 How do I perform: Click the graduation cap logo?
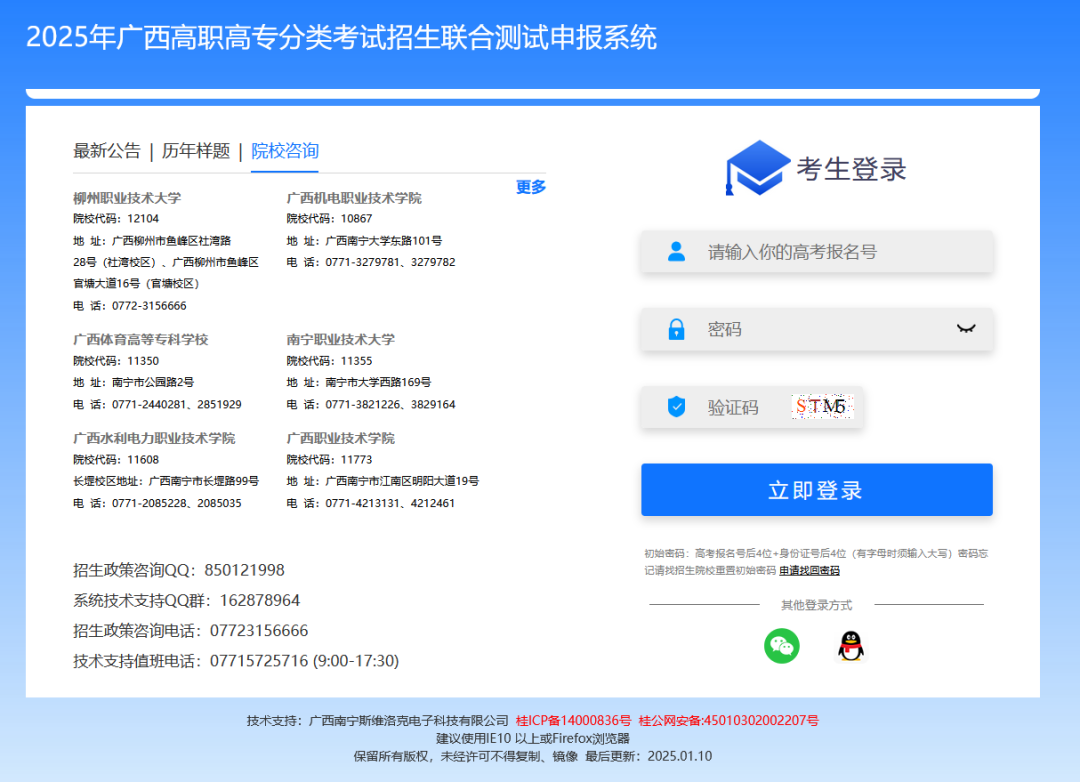pyautogui.click(x=757, y=167)
